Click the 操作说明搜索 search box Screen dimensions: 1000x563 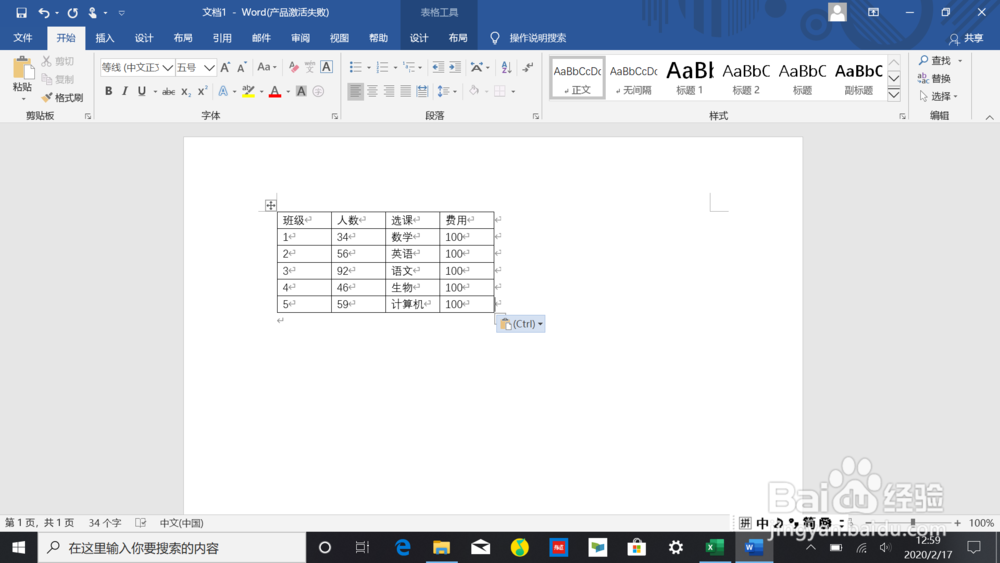(x=538, y=38)
